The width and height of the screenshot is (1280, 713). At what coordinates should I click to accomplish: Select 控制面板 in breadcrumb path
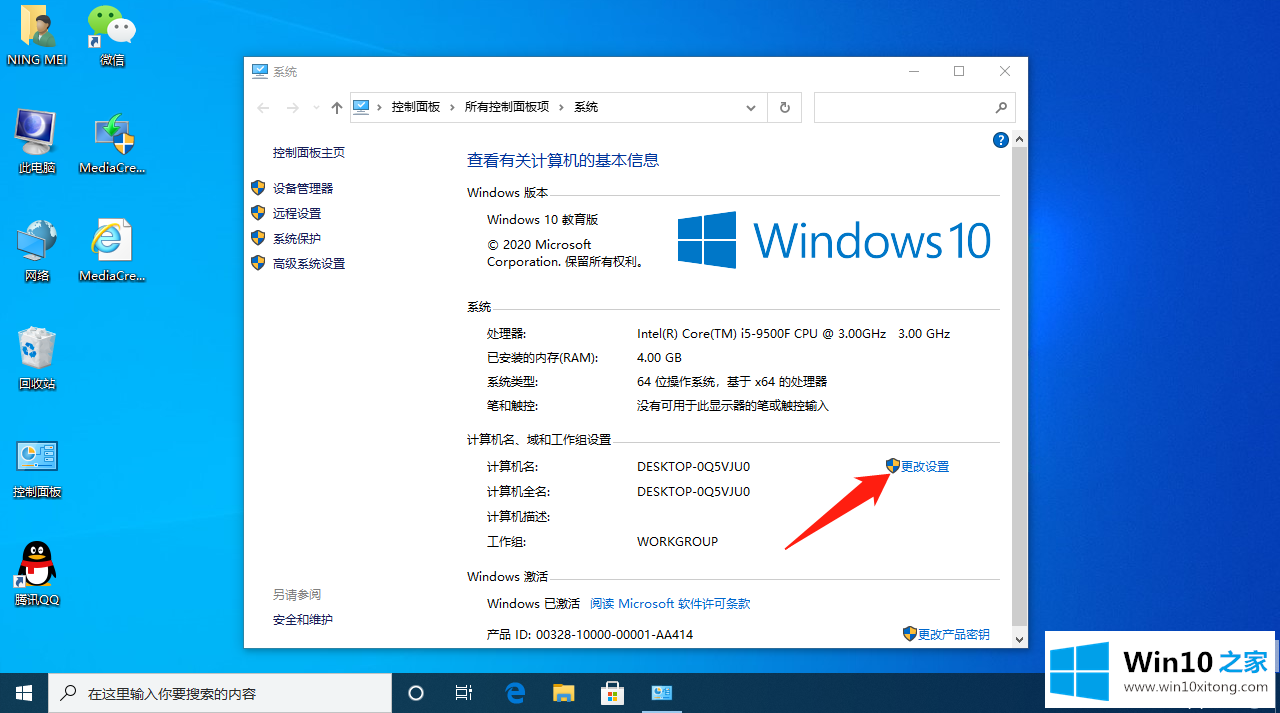point(415,107)
